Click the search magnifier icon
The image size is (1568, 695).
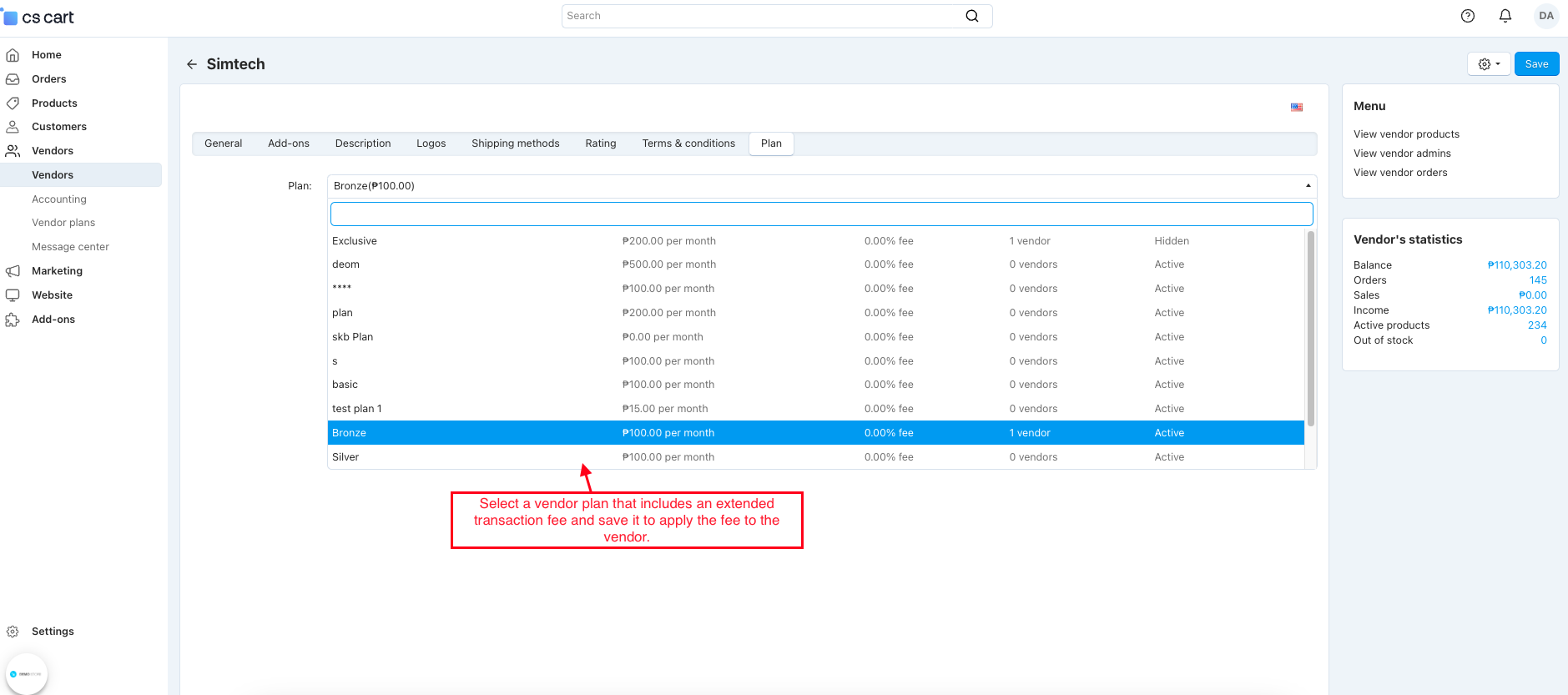tap(972, 16)
